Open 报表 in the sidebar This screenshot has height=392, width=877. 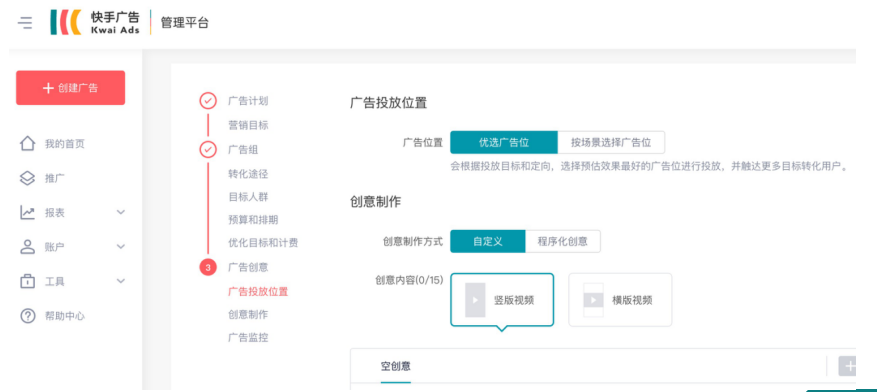[55, 212]
